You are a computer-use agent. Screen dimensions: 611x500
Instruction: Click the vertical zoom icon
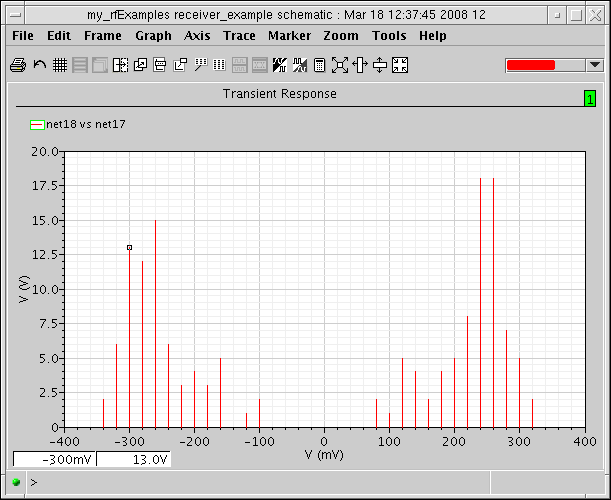[380, 65]
